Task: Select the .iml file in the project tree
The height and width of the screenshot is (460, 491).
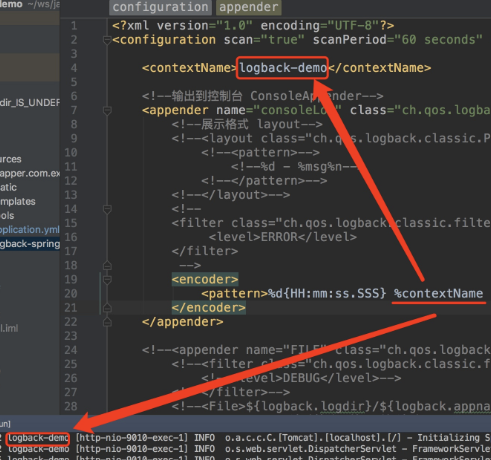Action: pos(9,328)
